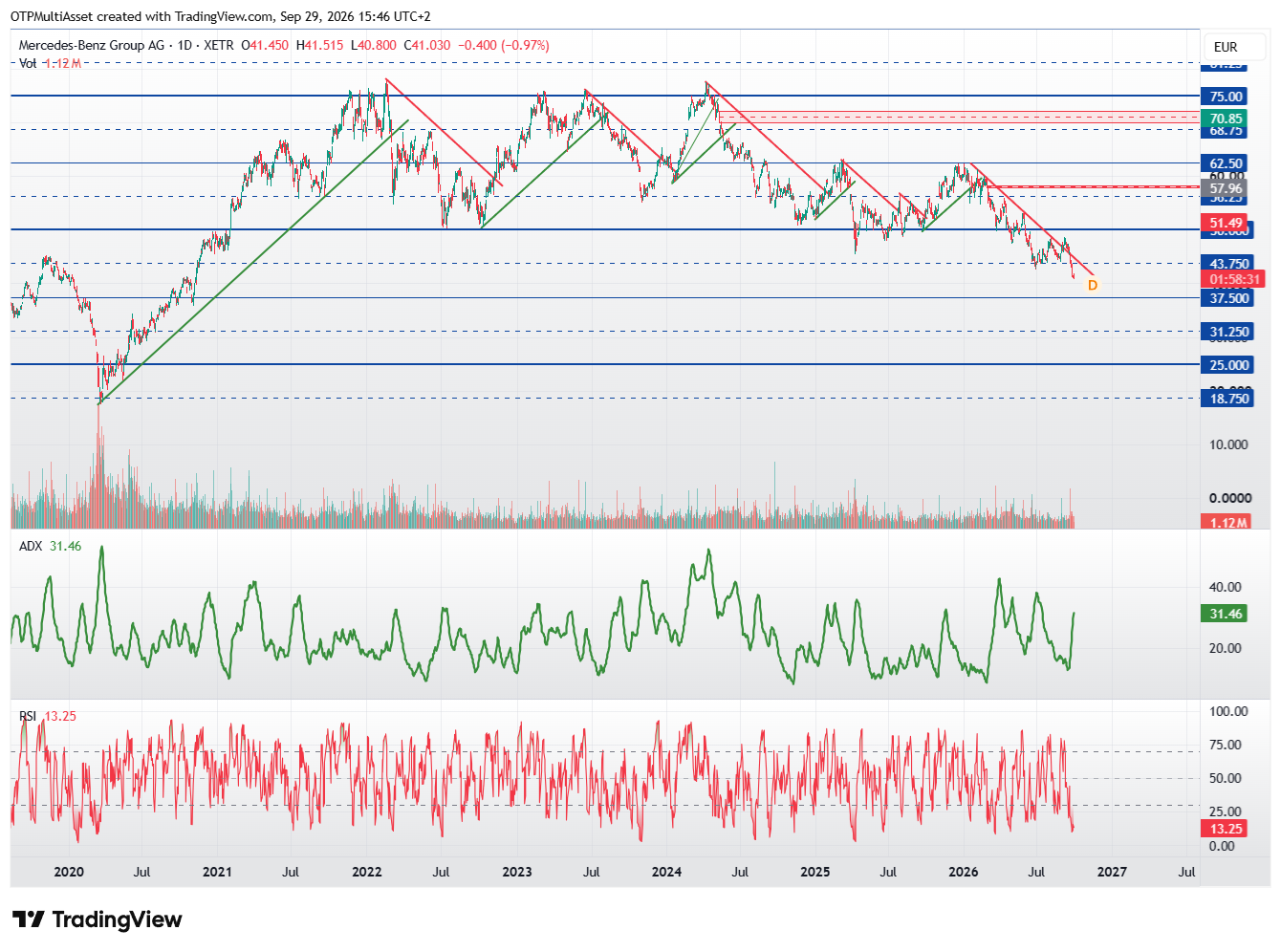Click the 43.750 price level label

coord(1229,264)
